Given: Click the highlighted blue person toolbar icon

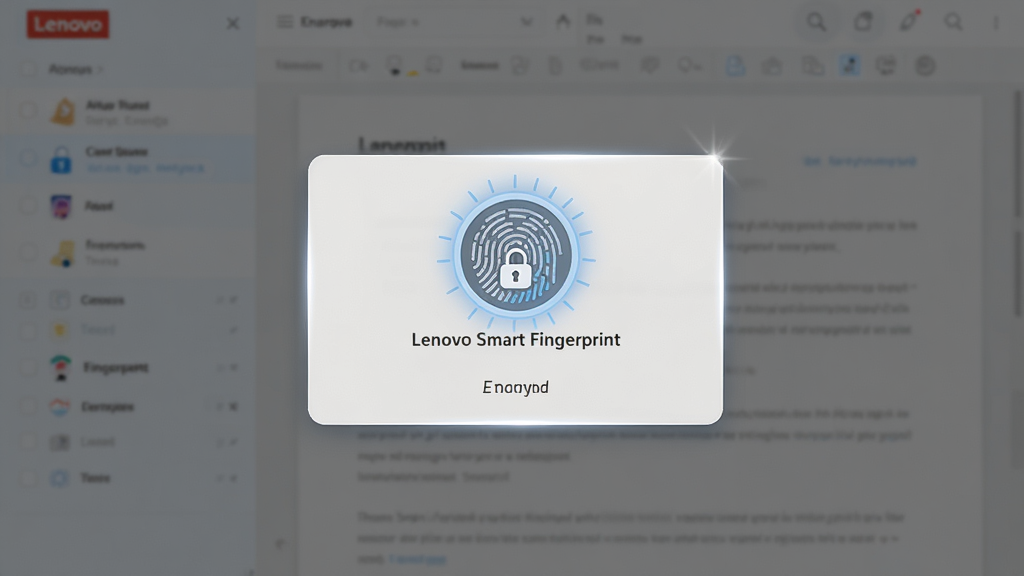Looking at the screenshot, I should click(x=850, y=65).
